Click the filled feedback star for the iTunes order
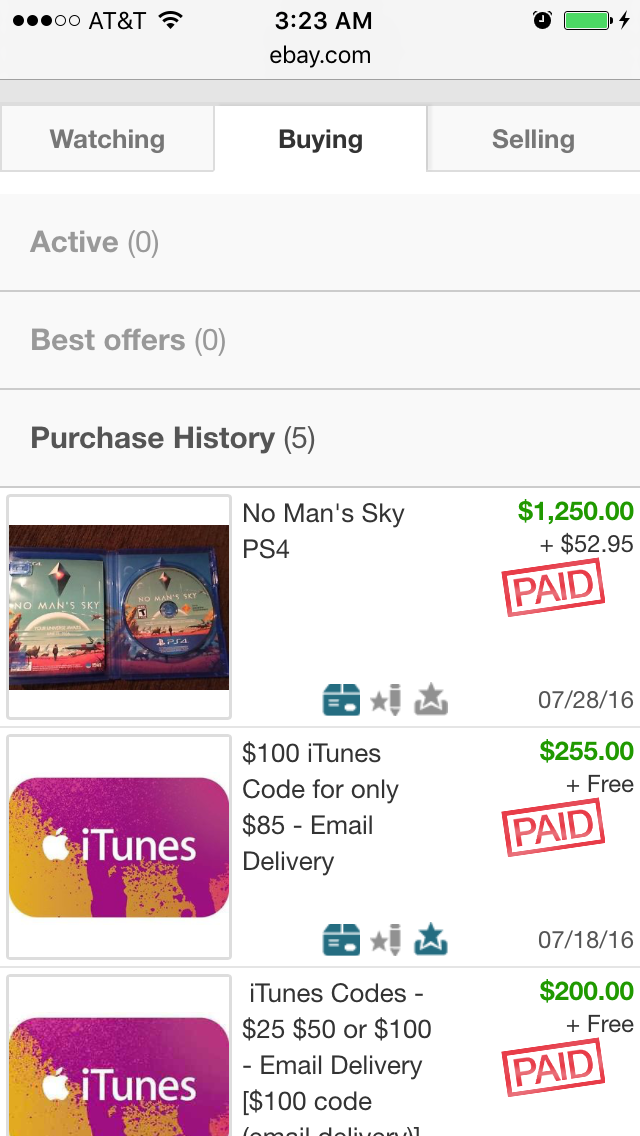 (x=431, y=939)
